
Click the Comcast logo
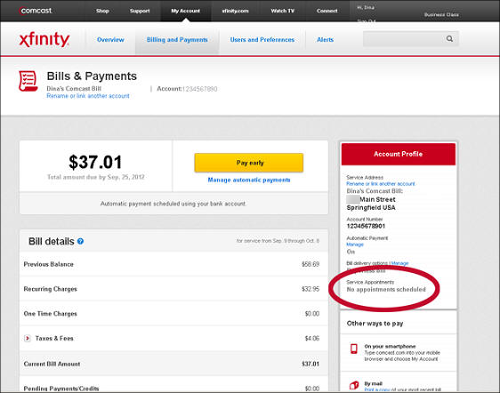click(x=36, y=11)
